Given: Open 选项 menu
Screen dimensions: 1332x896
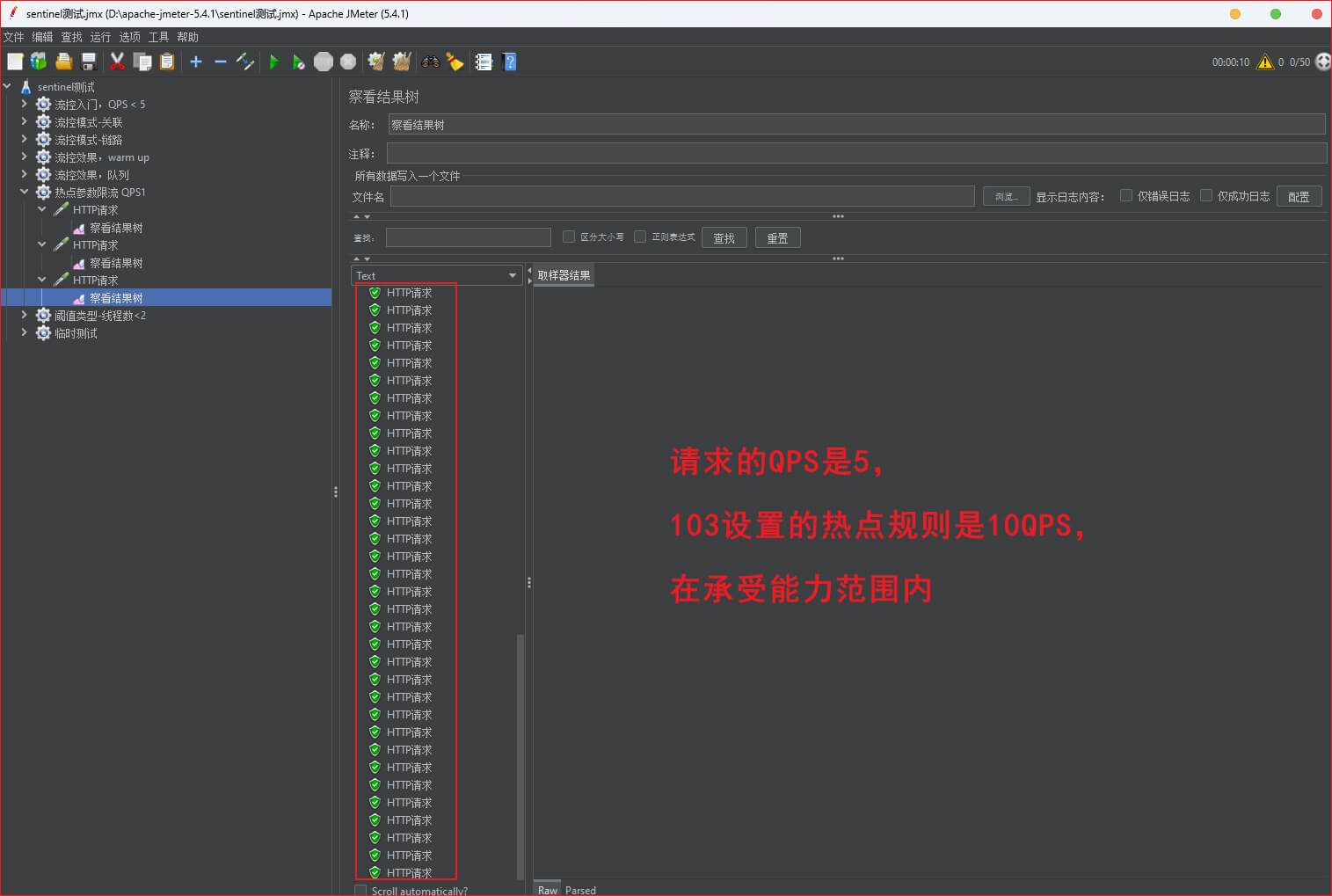Looking at the screenshot, I should [x=130, y=37].
